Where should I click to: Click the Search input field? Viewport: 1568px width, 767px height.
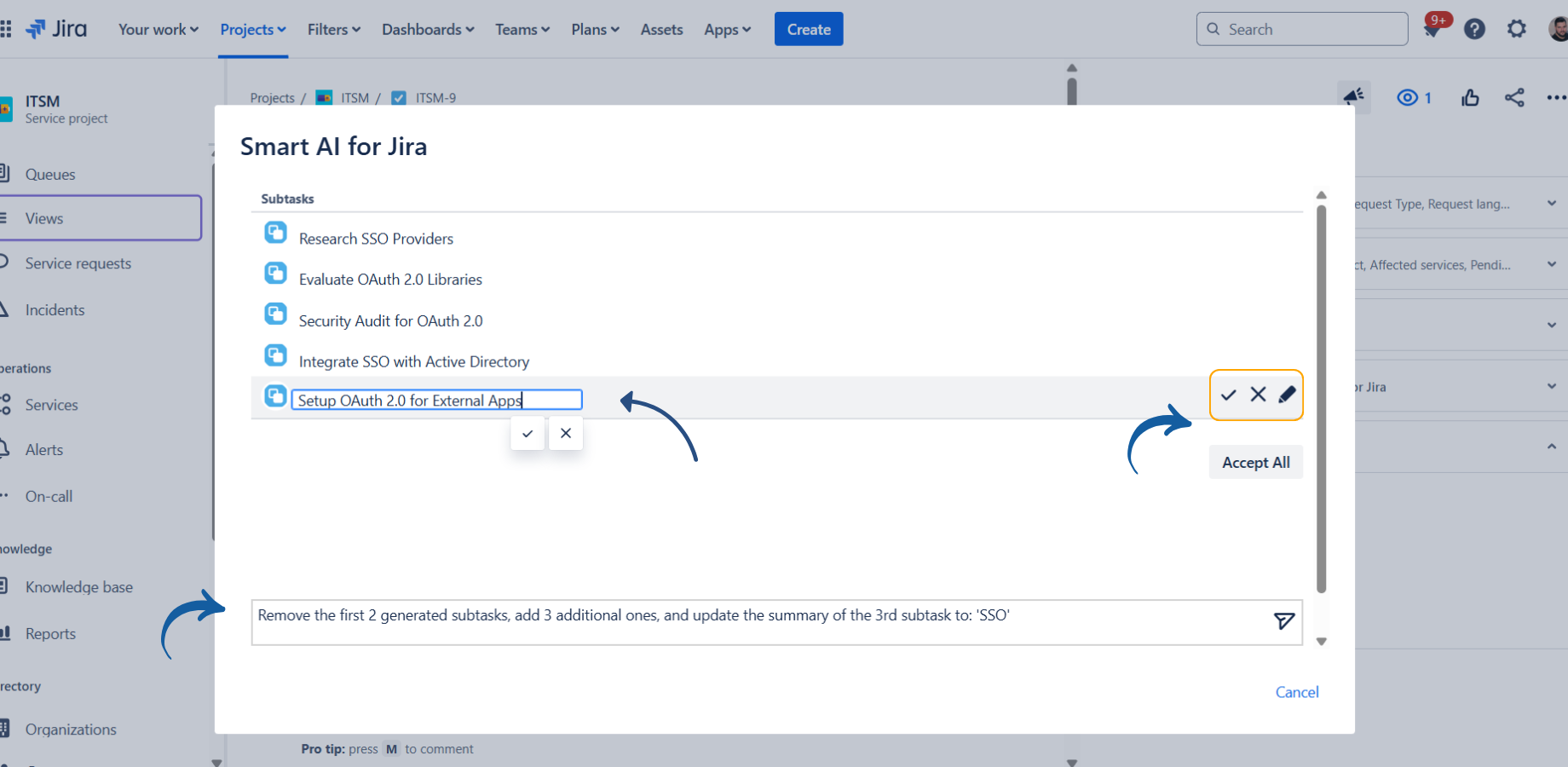(x=1302, y=29)
